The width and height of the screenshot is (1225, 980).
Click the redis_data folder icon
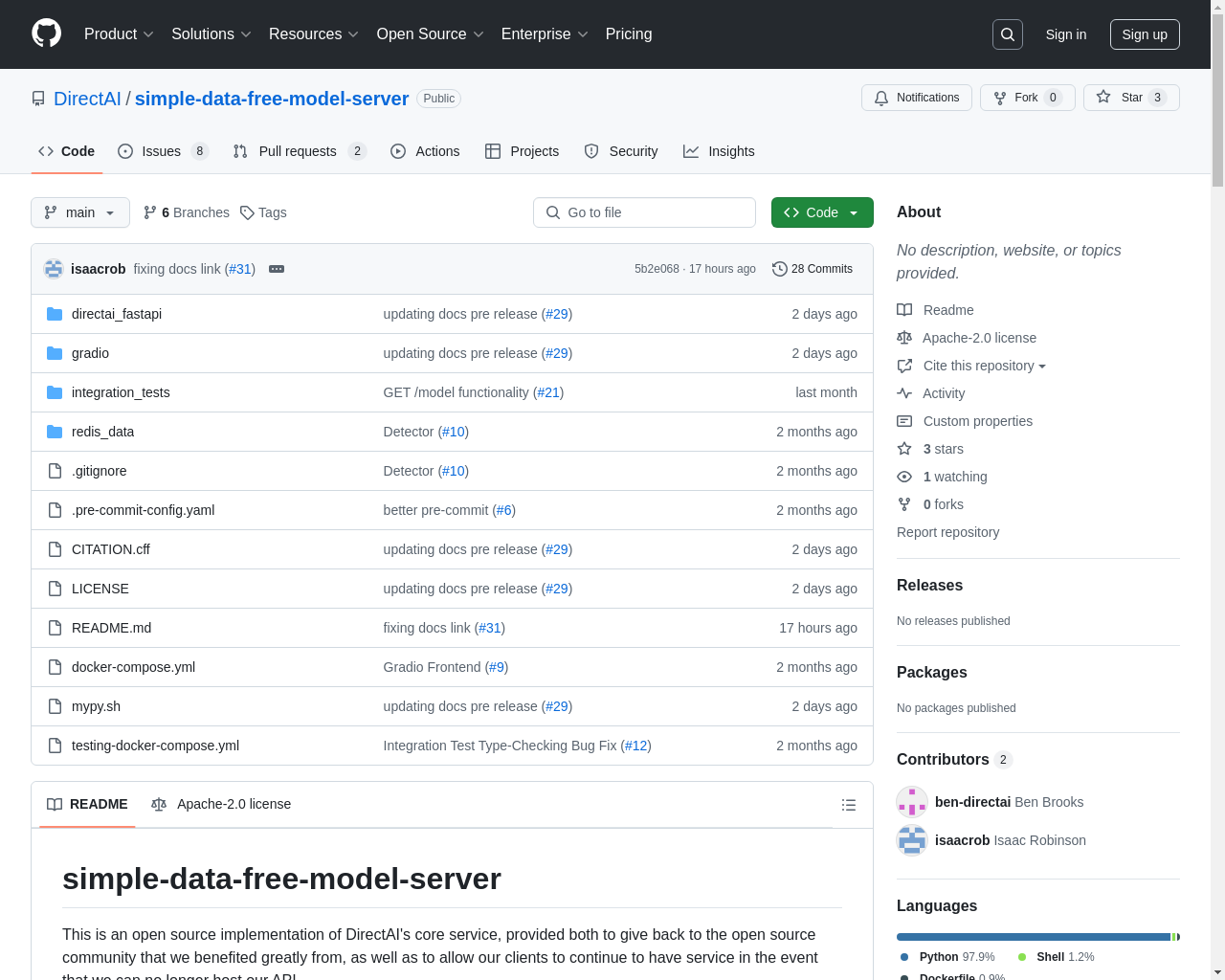coord(55,432)
